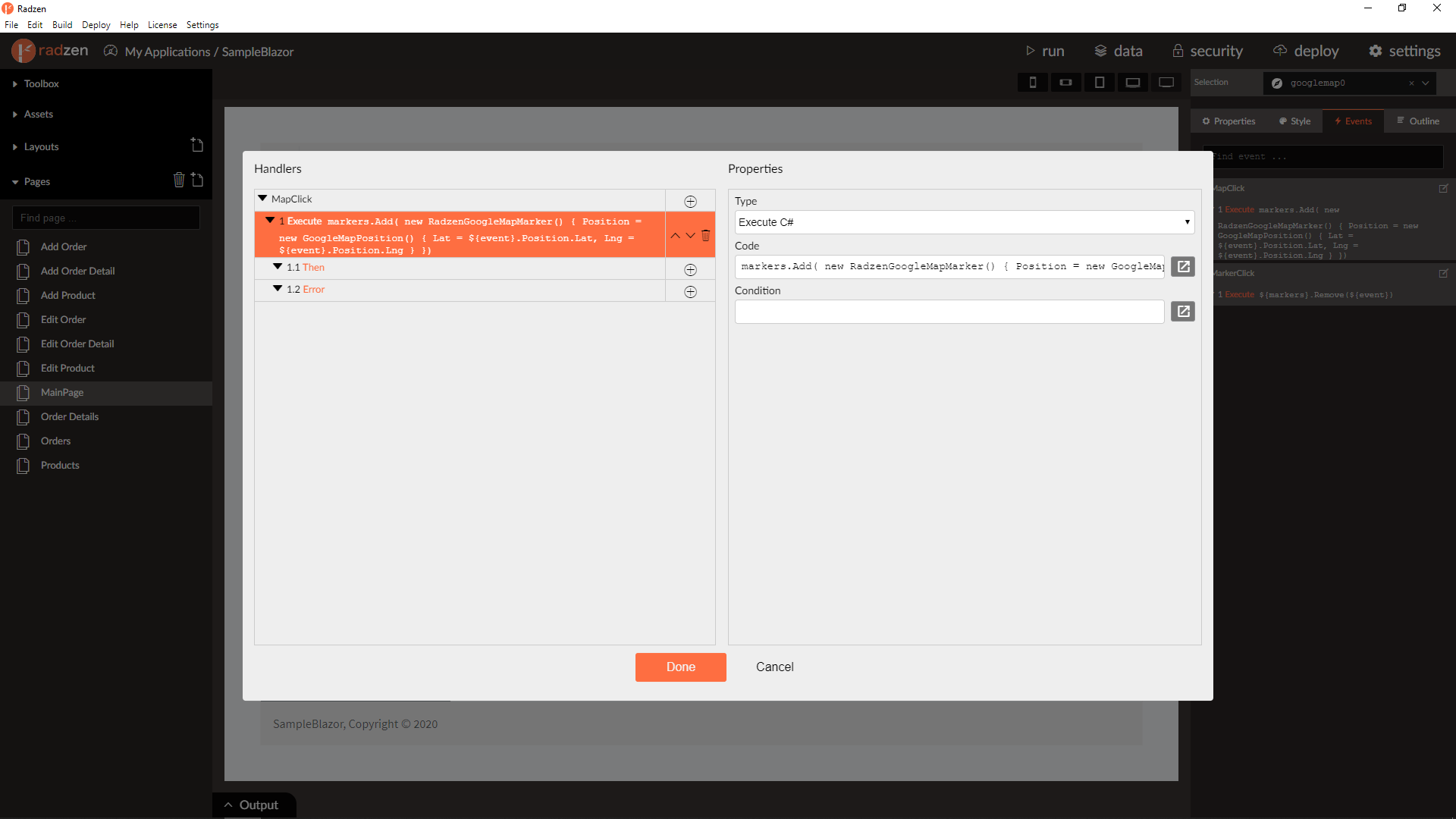Collapse the Pages section
This screenshot has width=1456, height=819.
(x=15, y=182)
